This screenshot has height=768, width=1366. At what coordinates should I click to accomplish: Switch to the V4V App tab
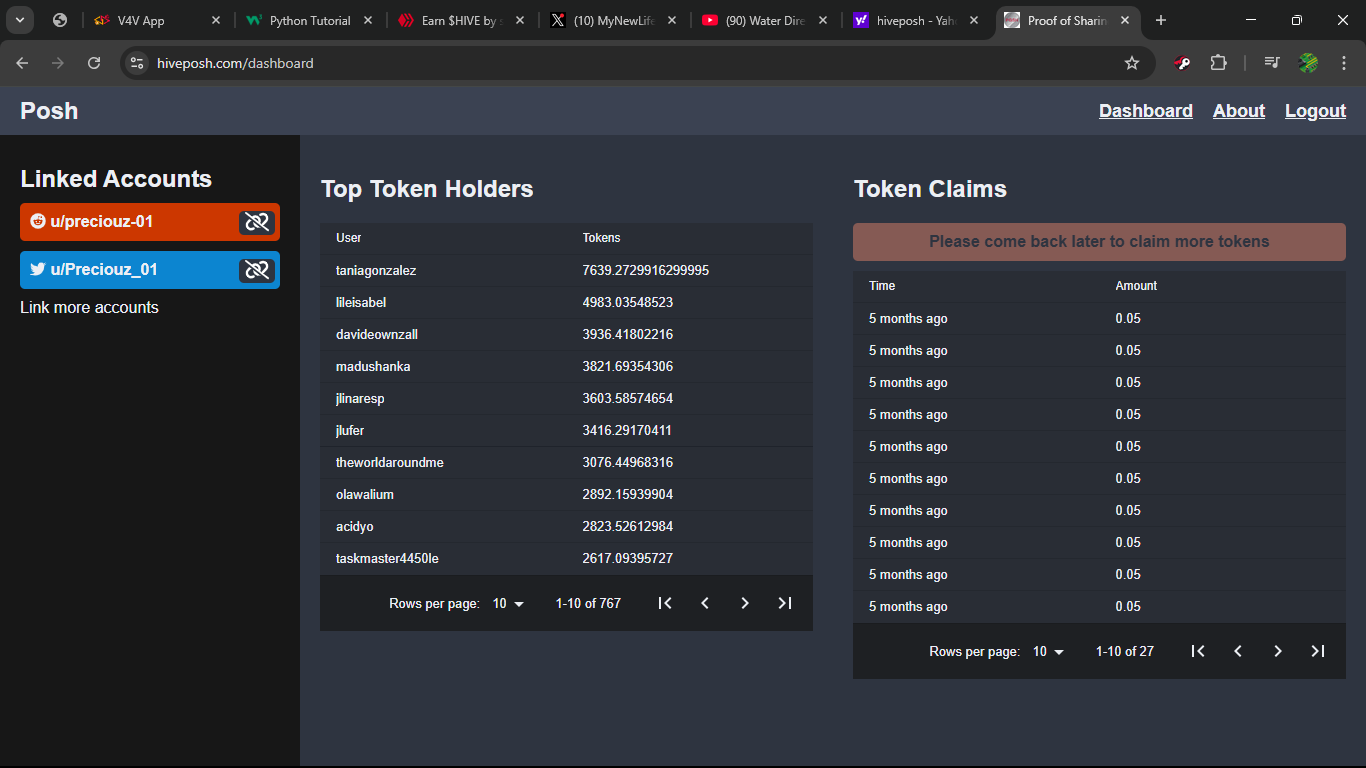(x=156, y=20)
